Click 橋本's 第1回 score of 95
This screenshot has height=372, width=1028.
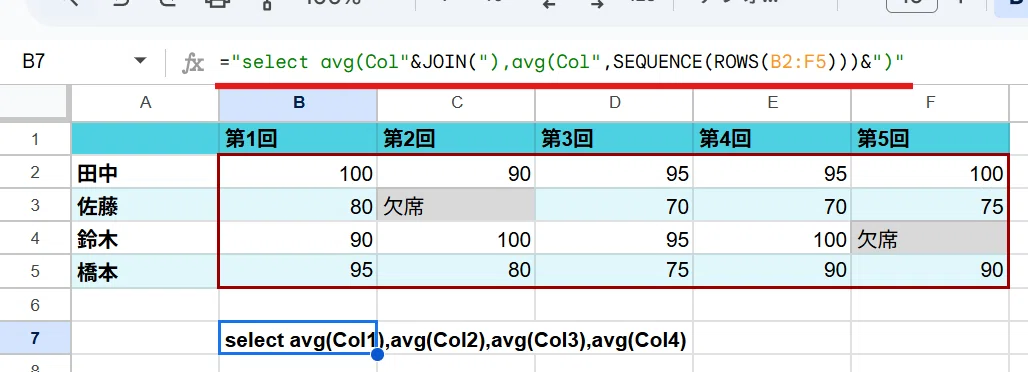click(298, 272)
